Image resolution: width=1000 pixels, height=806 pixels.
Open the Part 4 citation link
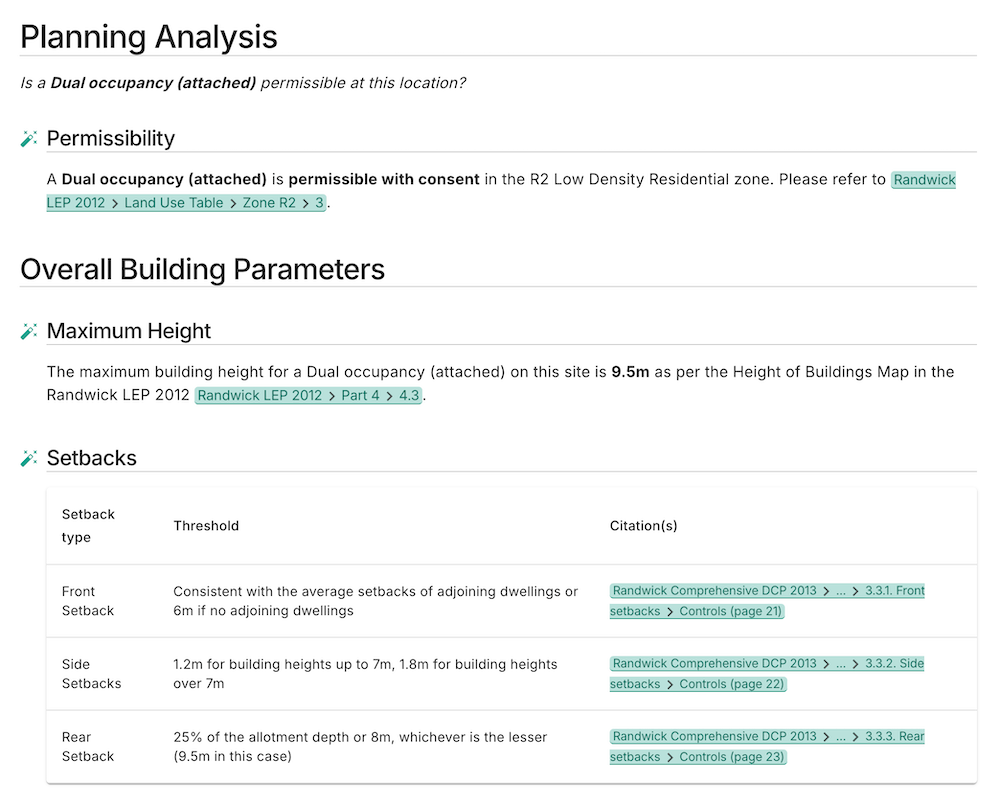(360, 395)
